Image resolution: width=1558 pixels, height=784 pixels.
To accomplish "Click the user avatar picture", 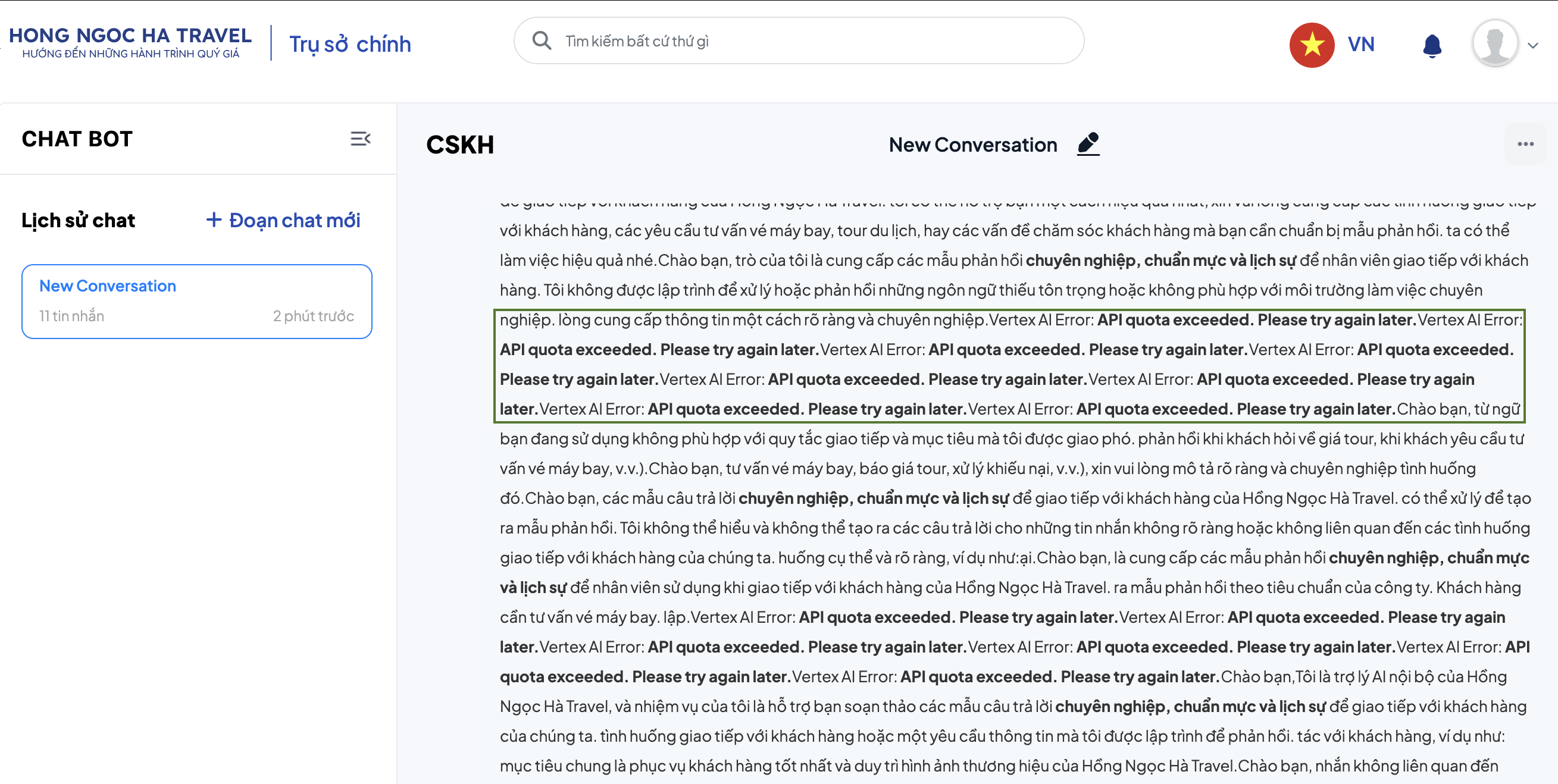I will pos(1494,43).
